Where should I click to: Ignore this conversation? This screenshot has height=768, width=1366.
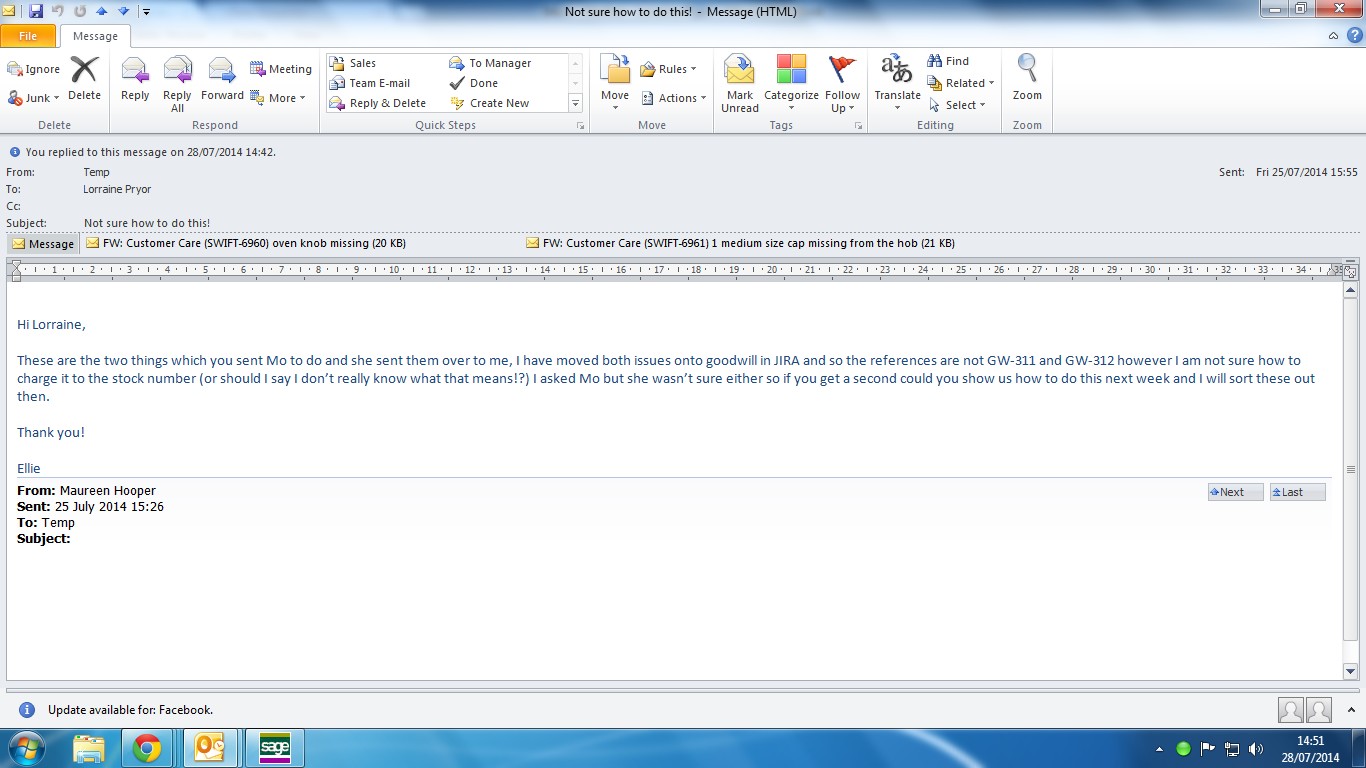(34, 69)
